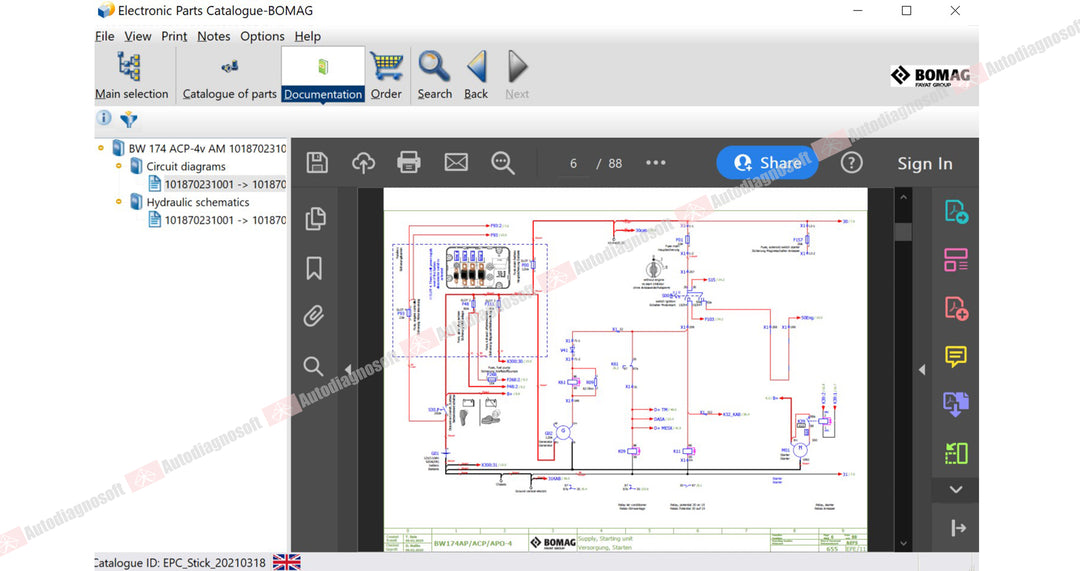Viewport: 1080px width, 571px height.
Task: Open the attachments paperclip panel
Action: click(x=313, y=316)
